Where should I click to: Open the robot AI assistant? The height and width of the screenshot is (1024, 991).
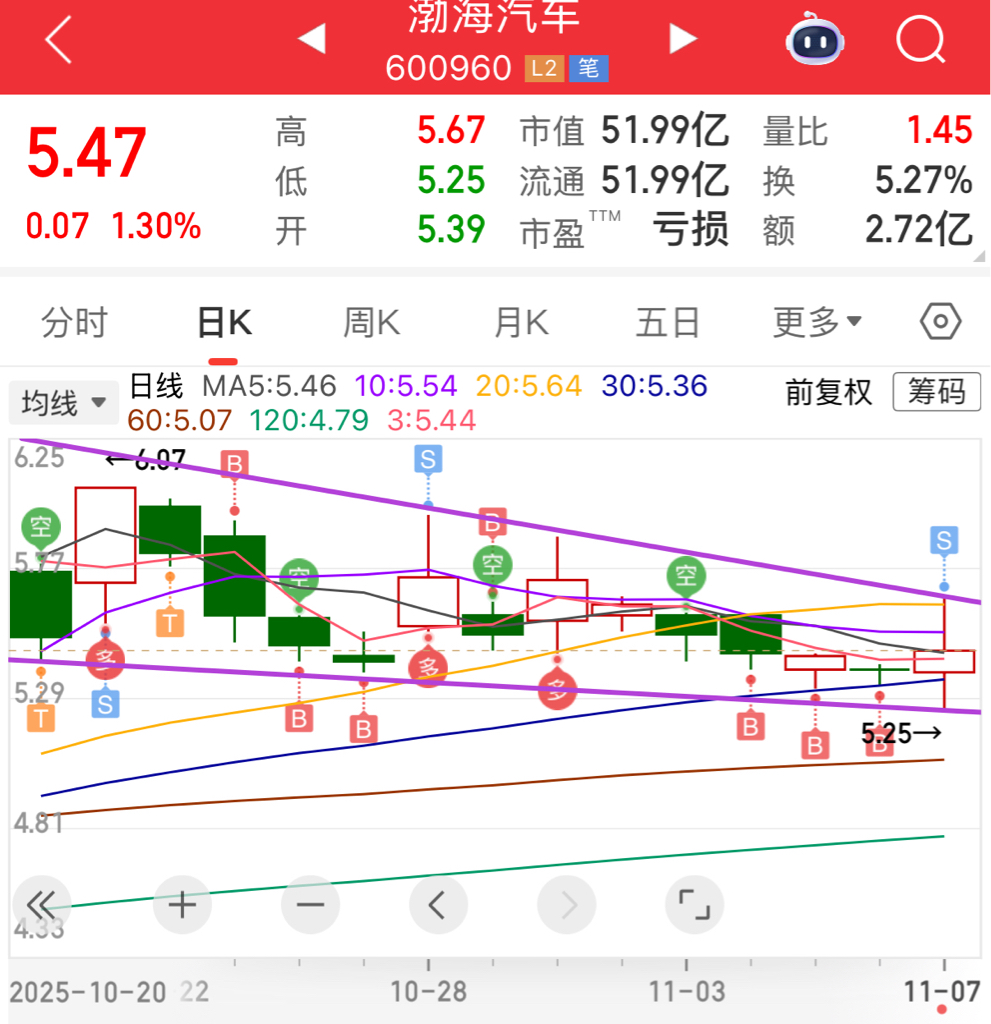(814, 39)
